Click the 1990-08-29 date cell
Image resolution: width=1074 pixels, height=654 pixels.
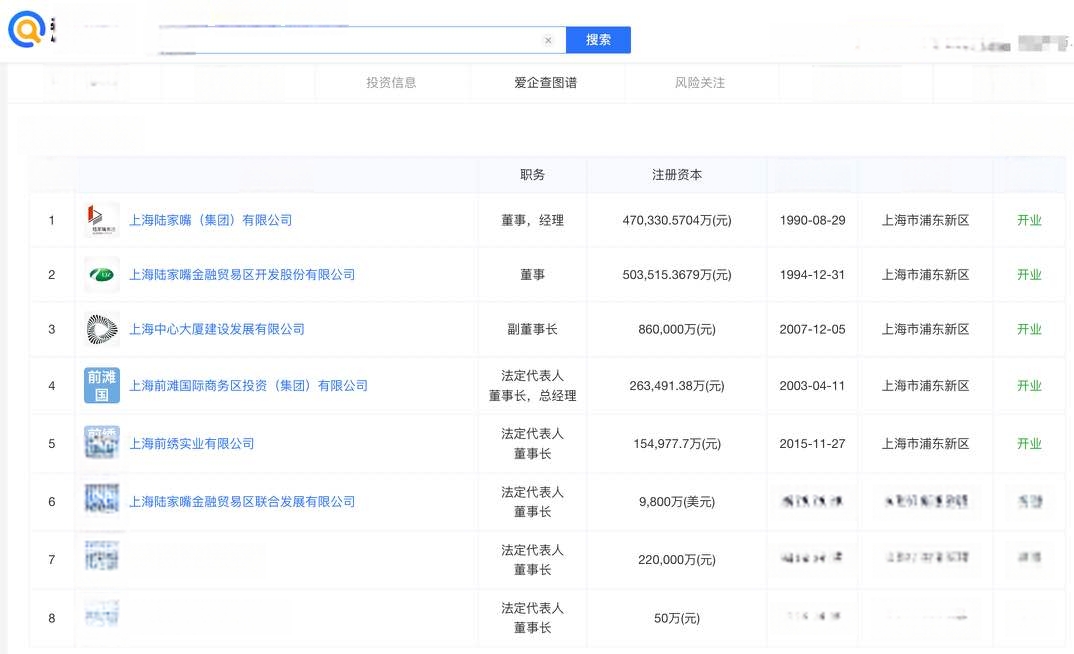812,221
